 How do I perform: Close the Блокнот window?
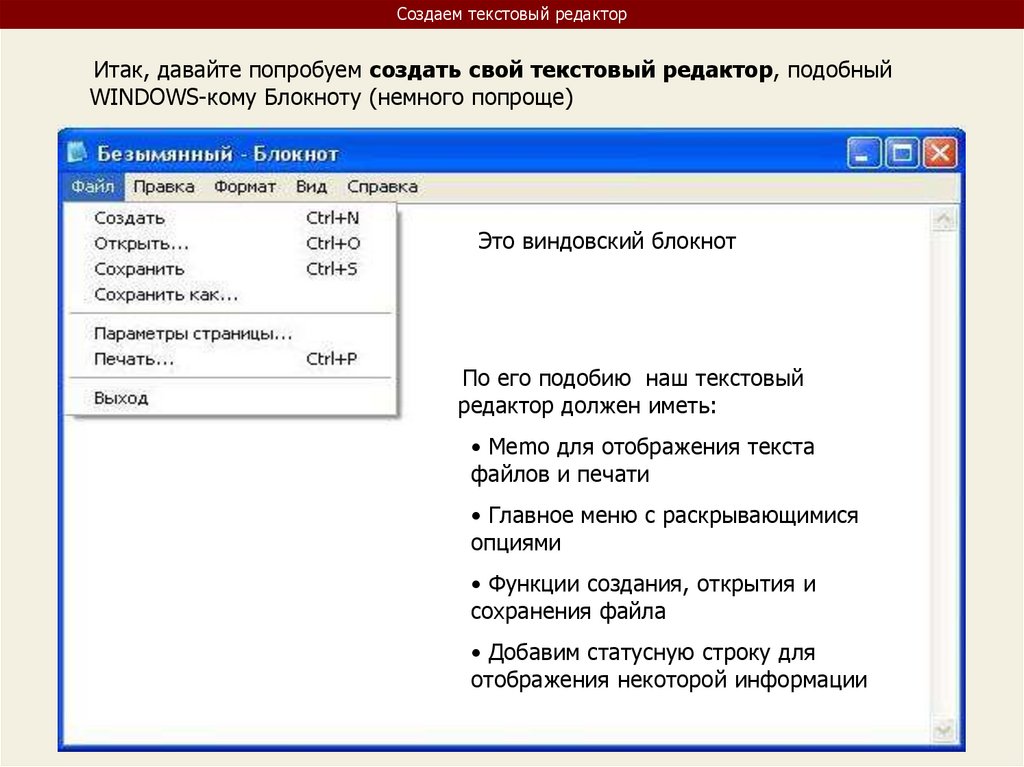coord(940,154)
